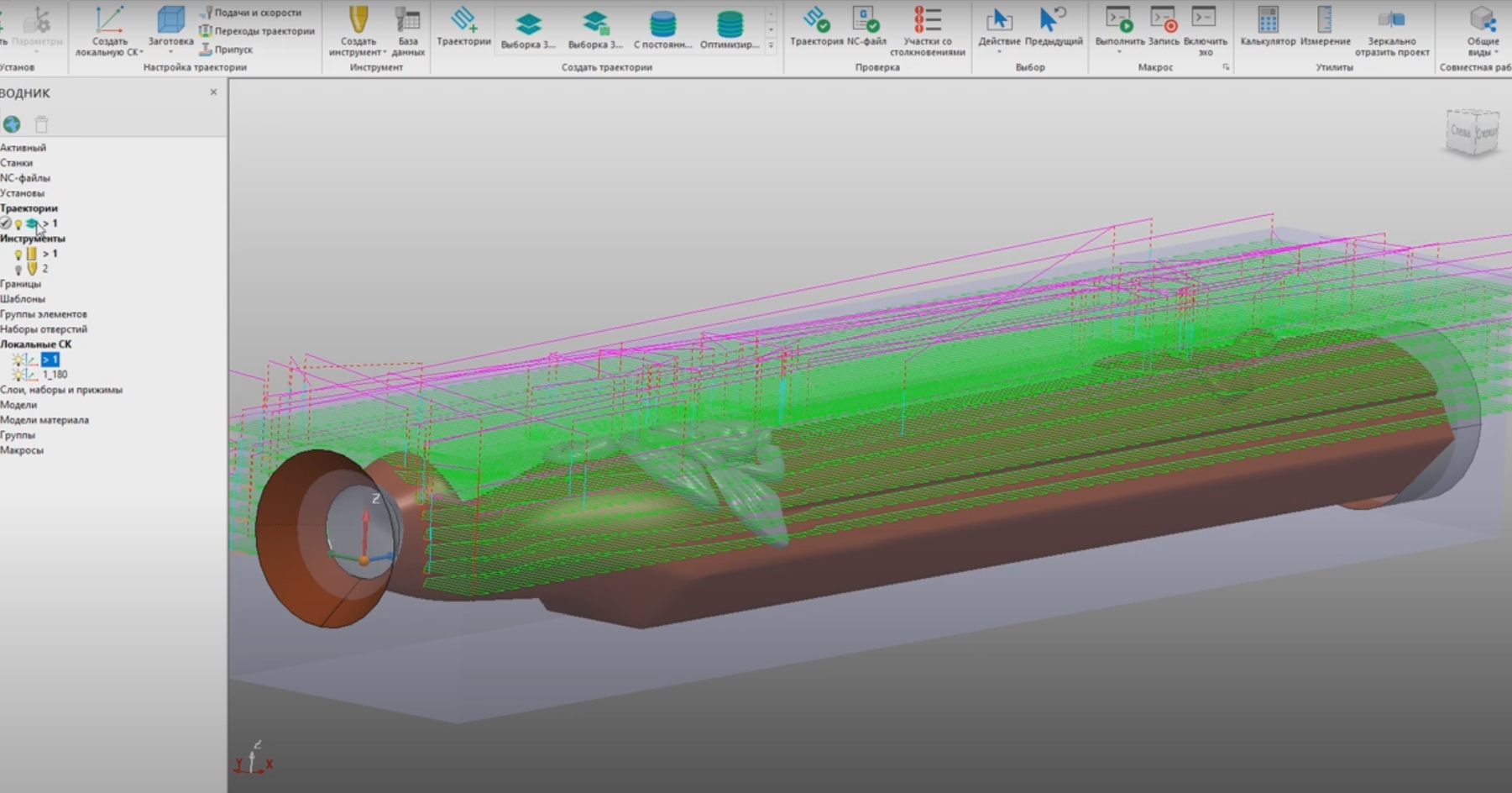The height and width of the screenshot is (793, 1512).
Task: Select Границы tree node
Action: 21,284
